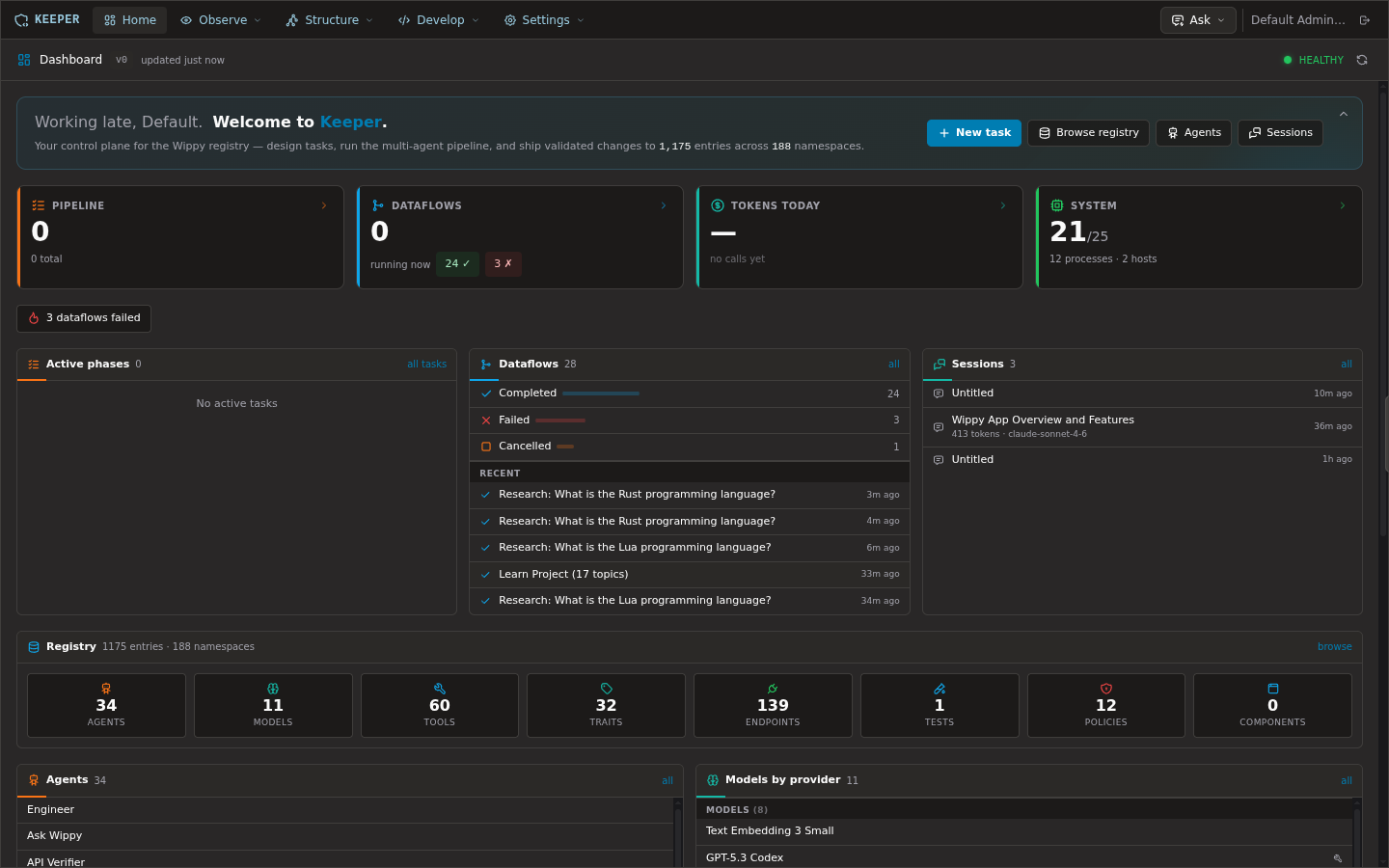1389x868 pixels.
Task: Open the 60 Tools registry tile
Action: [440, 706]
